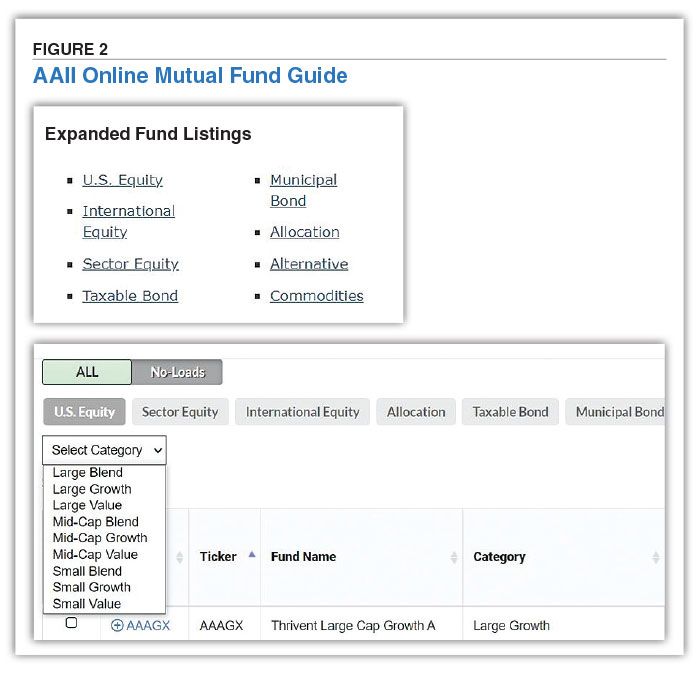Expand the AAAGX row plus icon
The image size is (700, 674).
[117, 625]
